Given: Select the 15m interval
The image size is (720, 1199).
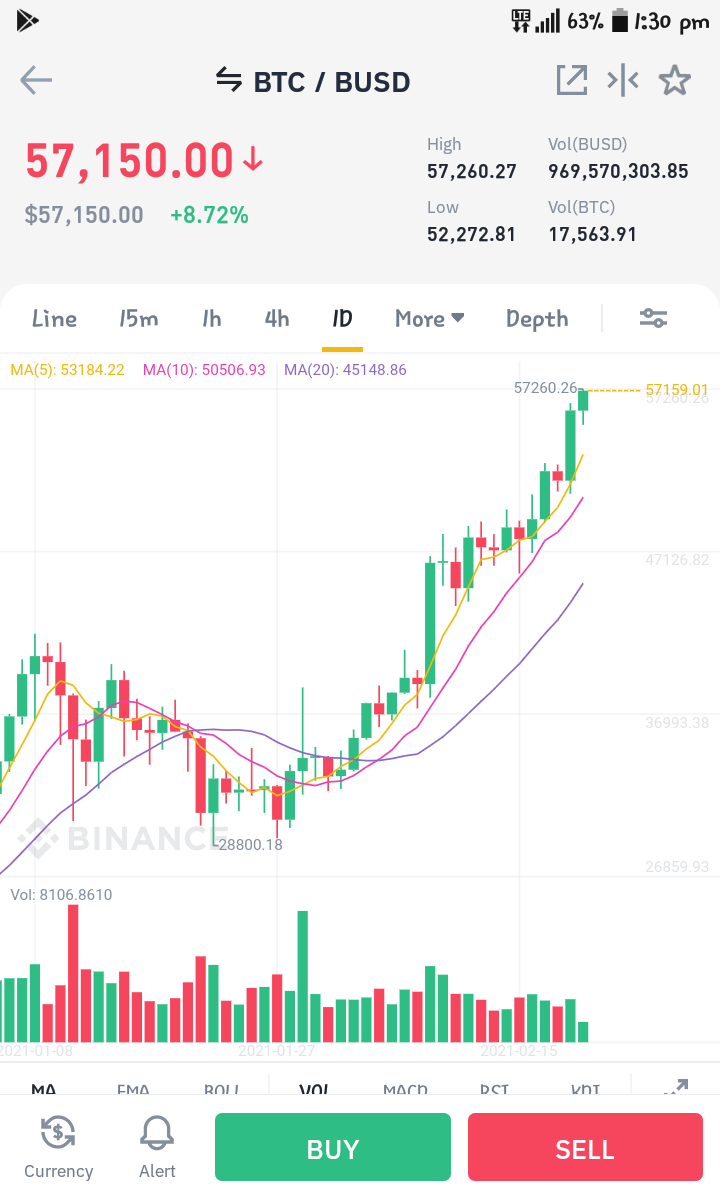Looking at the screenshot, I should [x=138, y=318].
